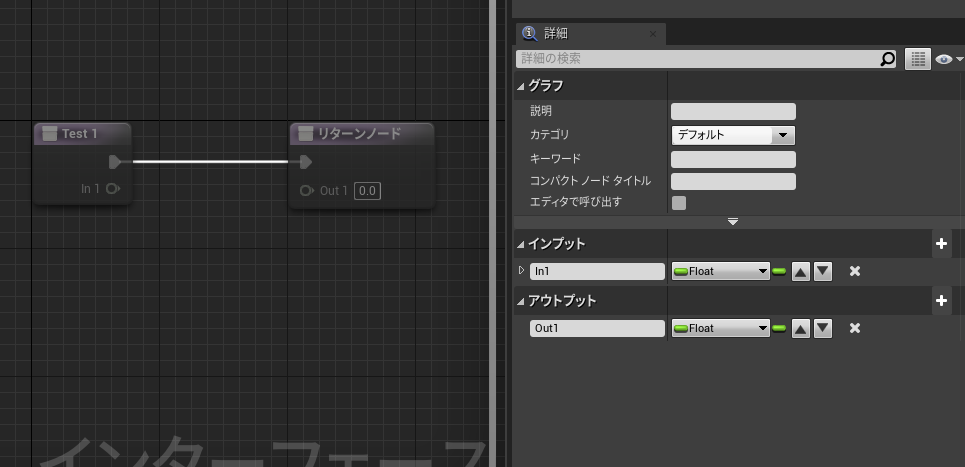Click the 詳細の検索 search field
This screenshot has width=965, height=467.
pyautogui.click(x=698, y=59)
